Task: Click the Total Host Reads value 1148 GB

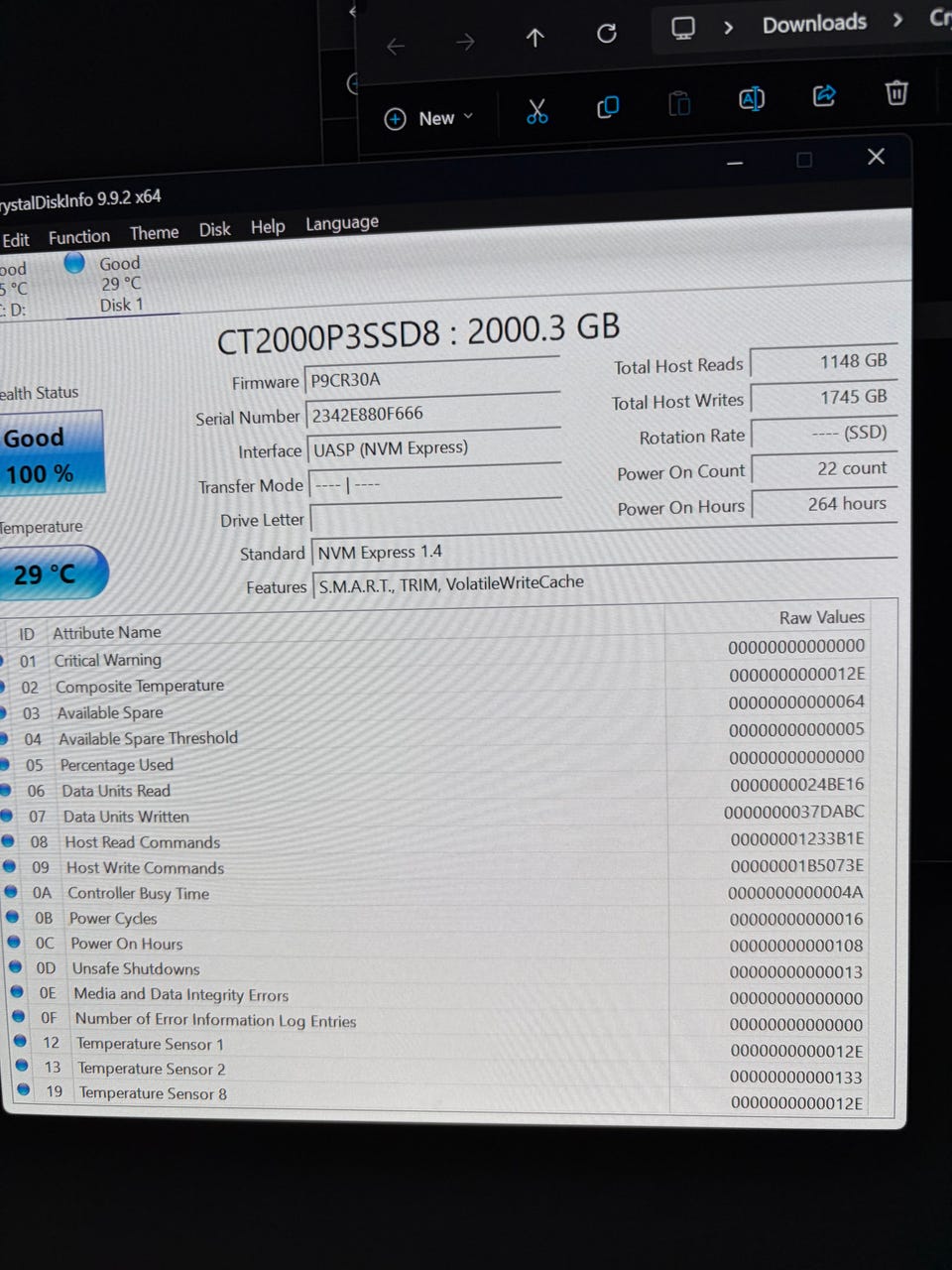Action: point(823,362)
